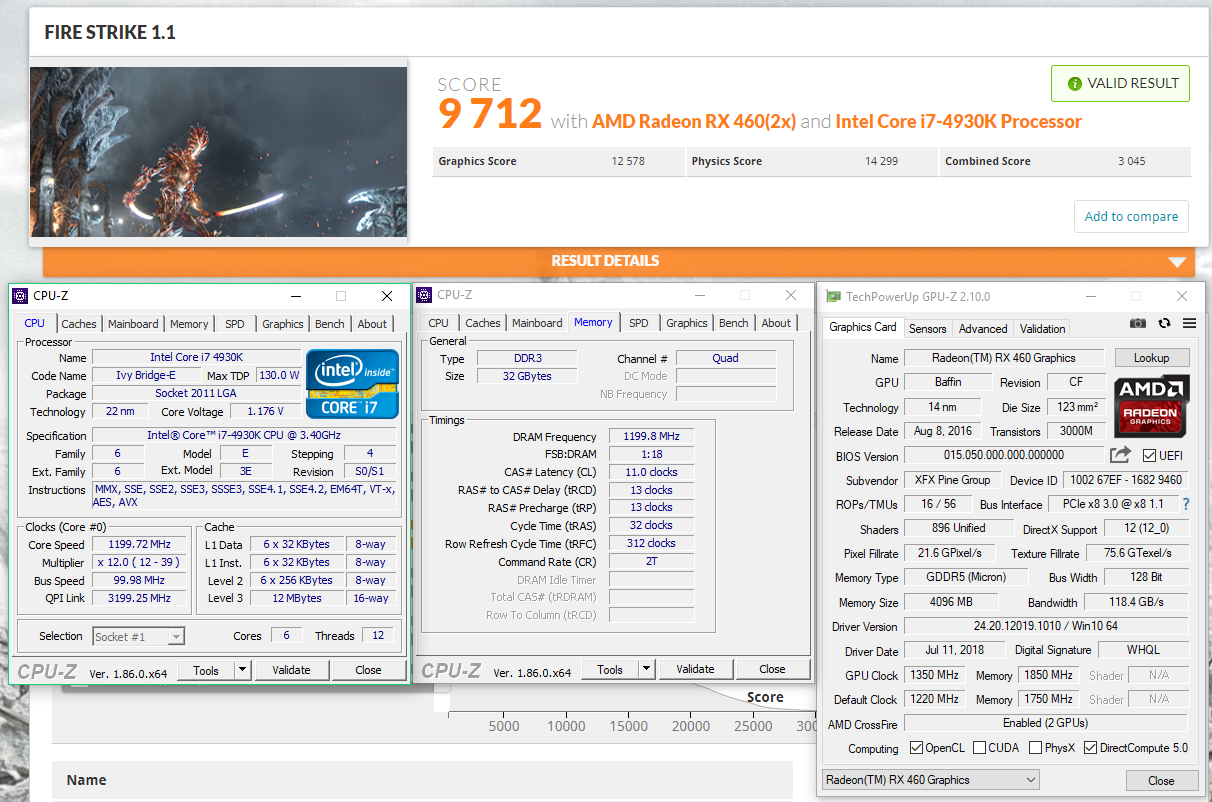Click the BIOS export share icon

tap(1120, 455)
